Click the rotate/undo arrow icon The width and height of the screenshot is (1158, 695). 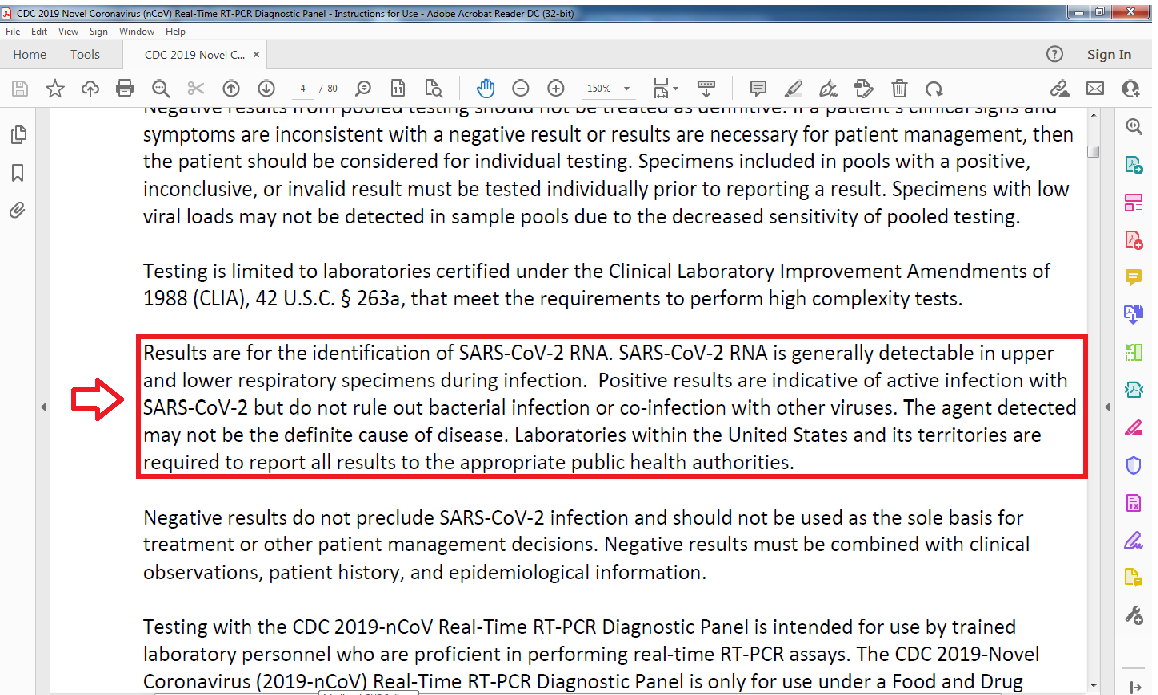point(934,89)
